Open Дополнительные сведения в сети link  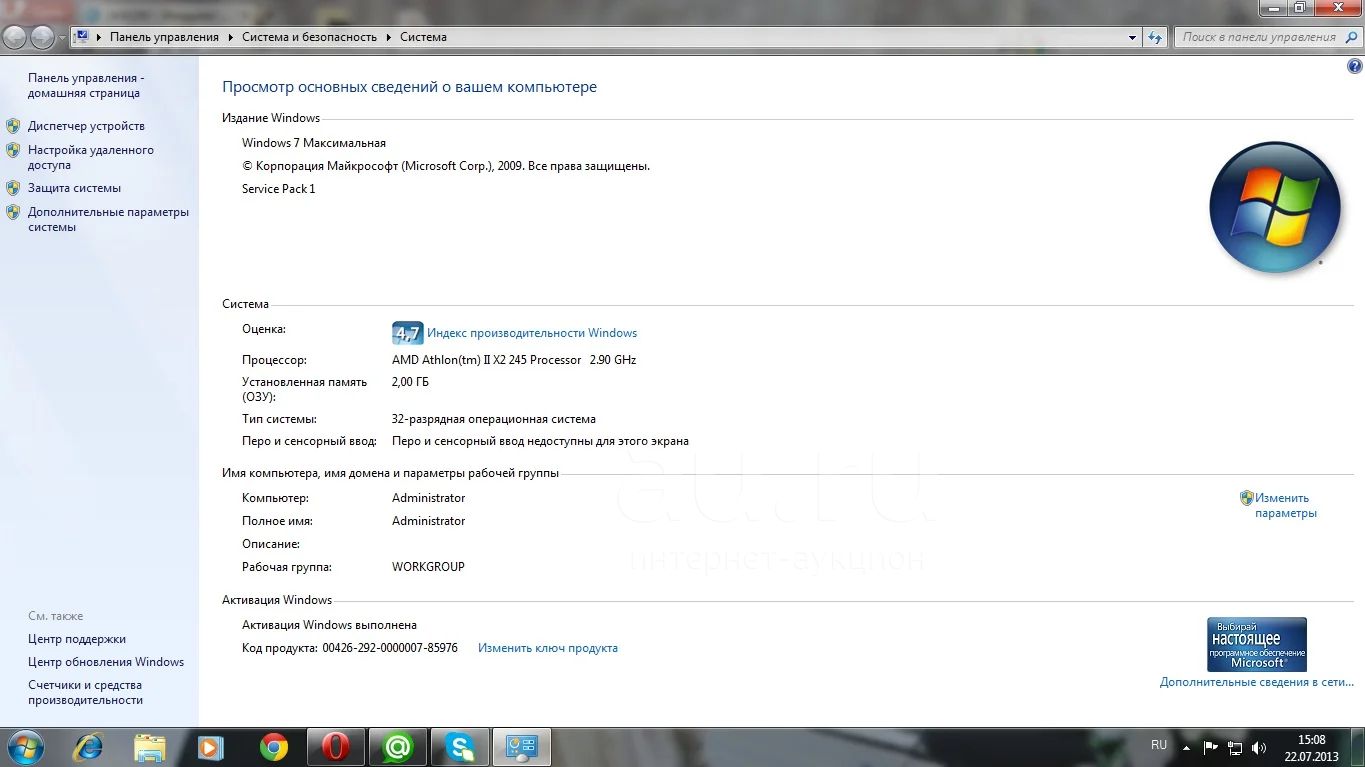(1257, 682)
